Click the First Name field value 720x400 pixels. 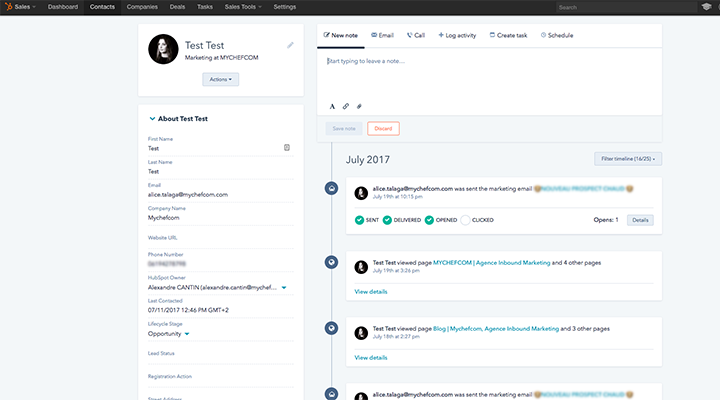(153, 148)
